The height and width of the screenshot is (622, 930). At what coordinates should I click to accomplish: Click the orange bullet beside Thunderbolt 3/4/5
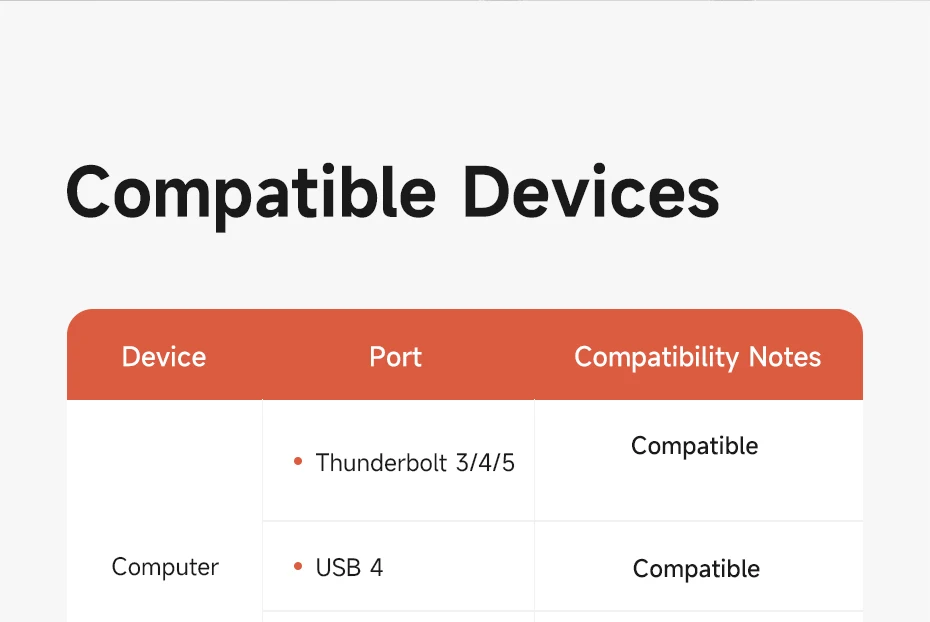click(298, 461)
